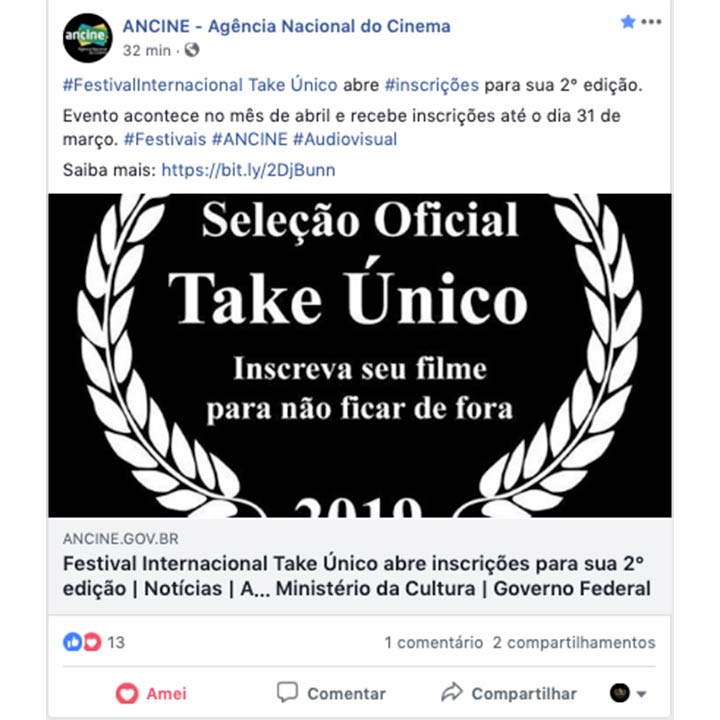Open the #inscrições hashtag
720x720 pixels.
pos(432,85)
